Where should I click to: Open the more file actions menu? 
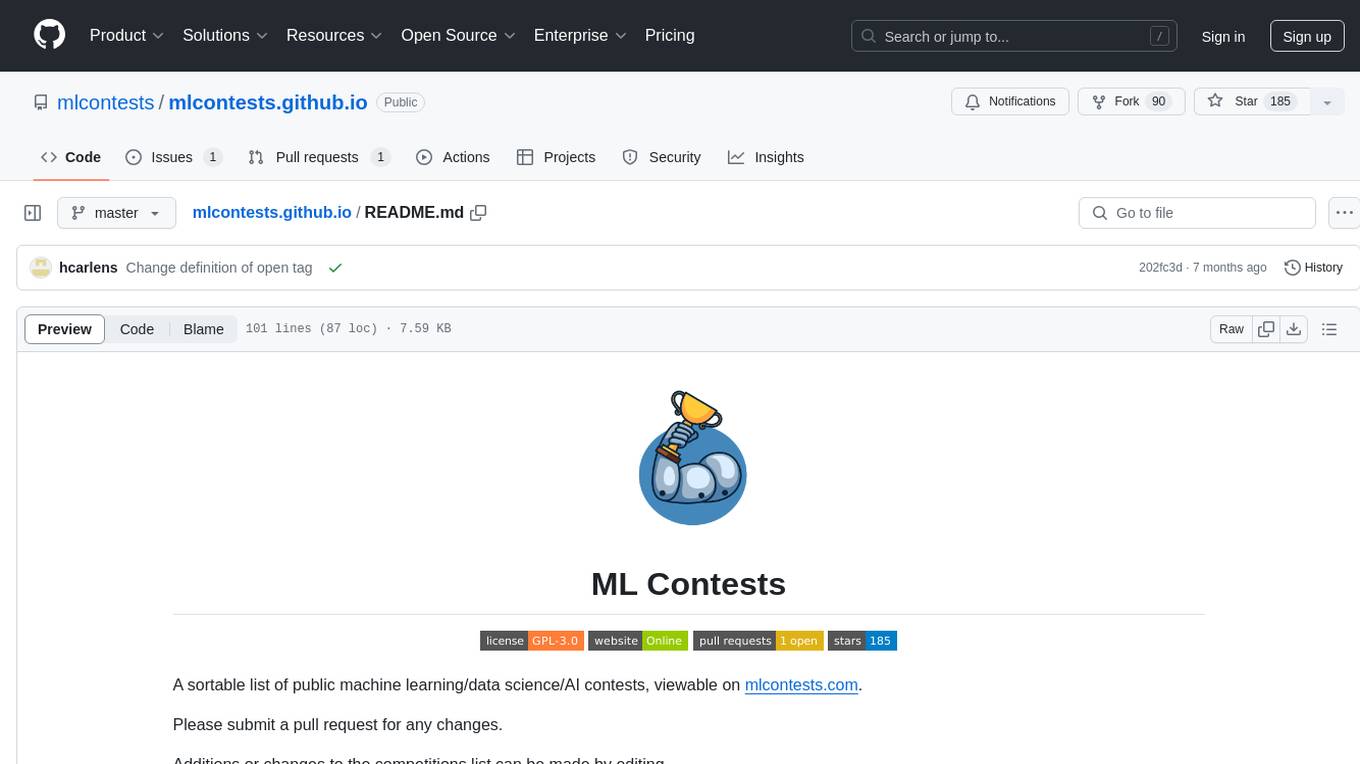[1344, 213]
